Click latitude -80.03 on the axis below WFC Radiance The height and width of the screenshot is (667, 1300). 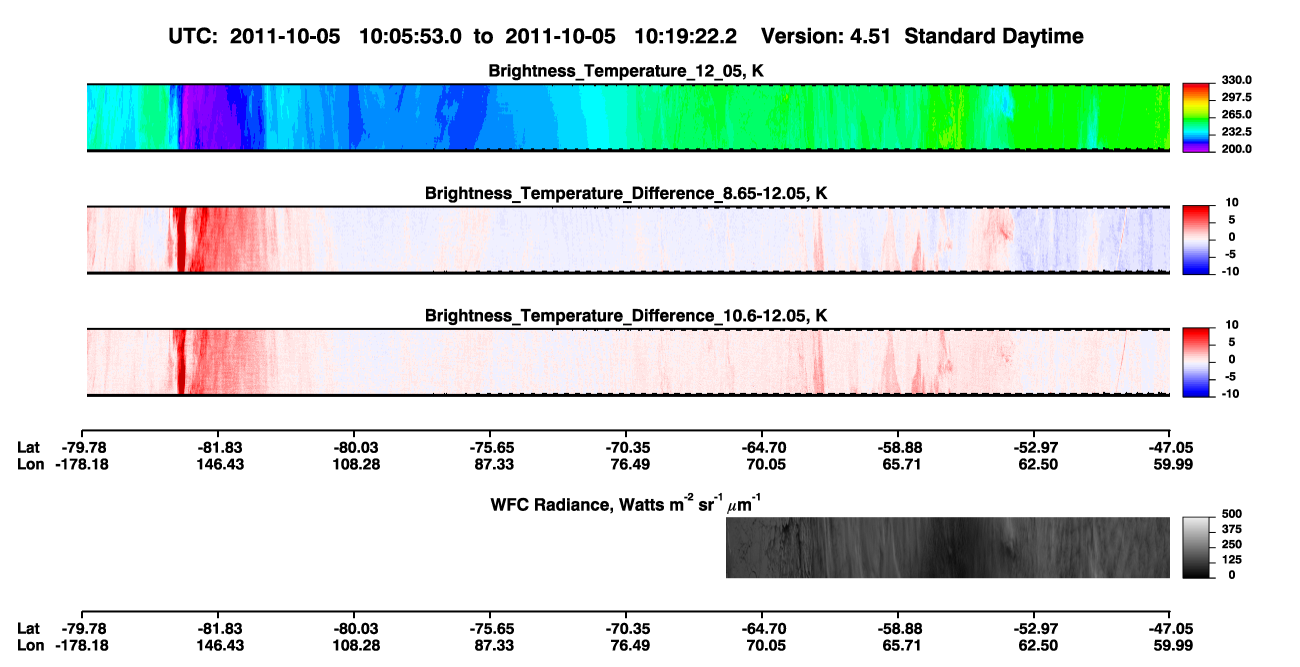click(x=355, y=628)
